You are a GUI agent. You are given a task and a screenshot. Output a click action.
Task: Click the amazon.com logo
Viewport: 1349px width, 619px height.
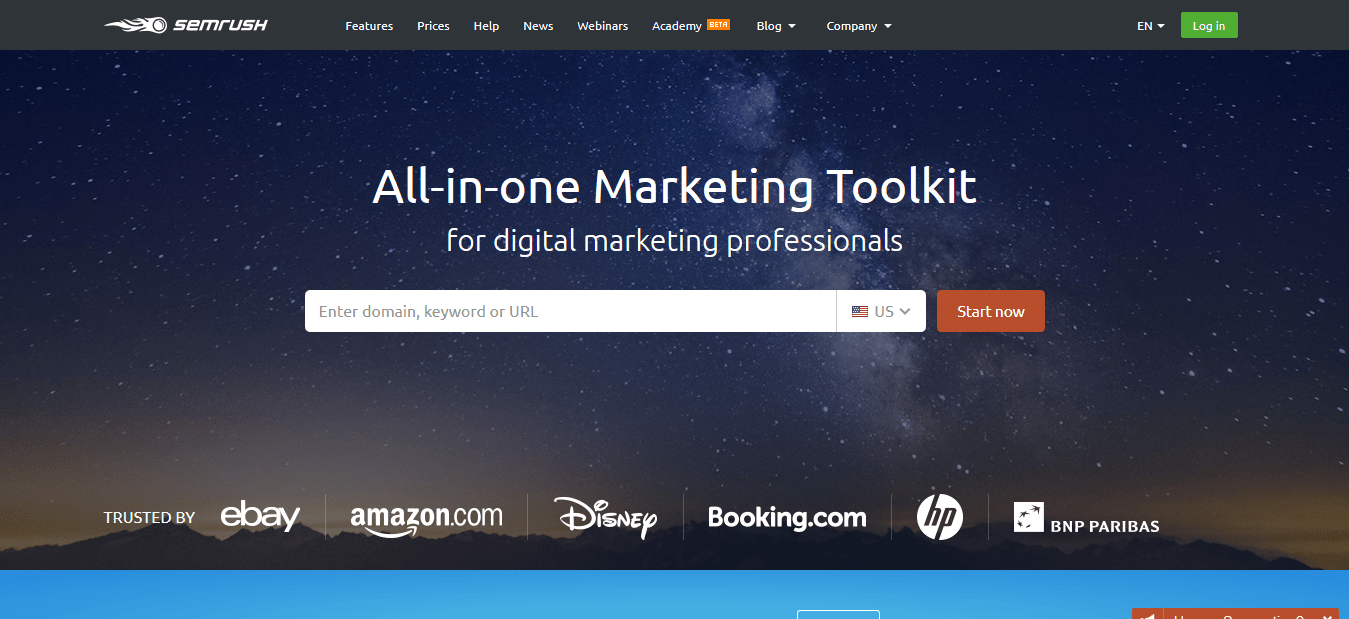point(426,518)
